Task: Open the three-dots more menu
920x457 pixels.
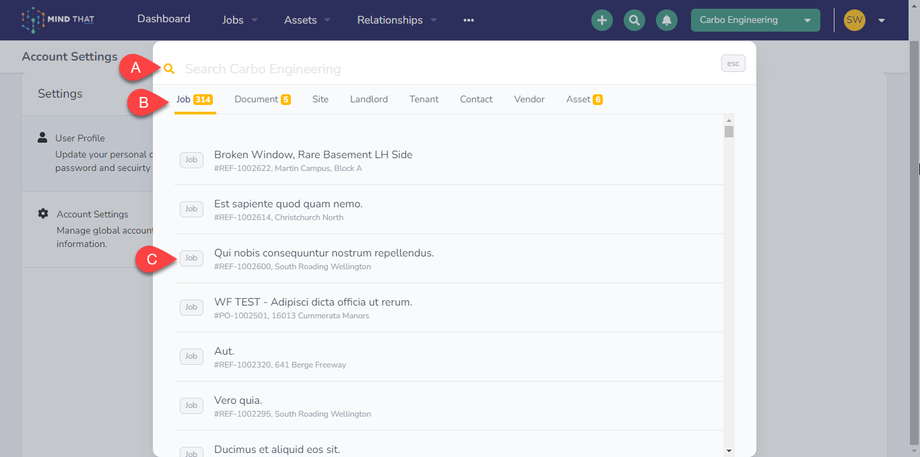Action: point(469,20)
